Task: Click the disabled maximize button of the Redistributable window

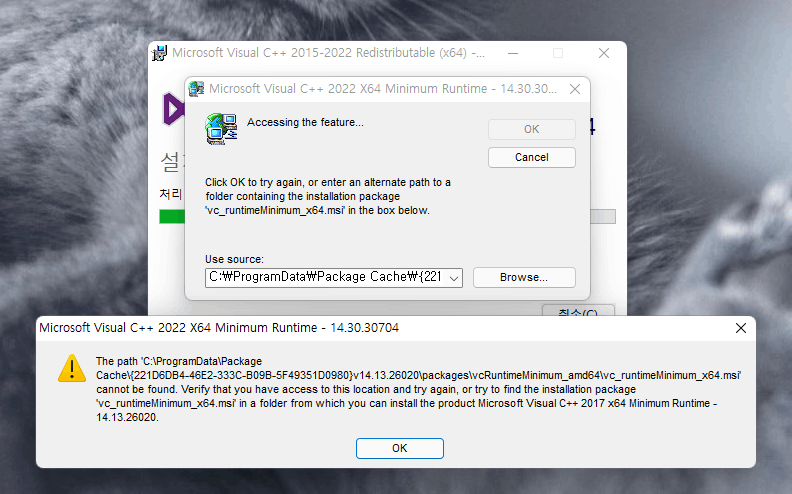Action: coord(558,53)
